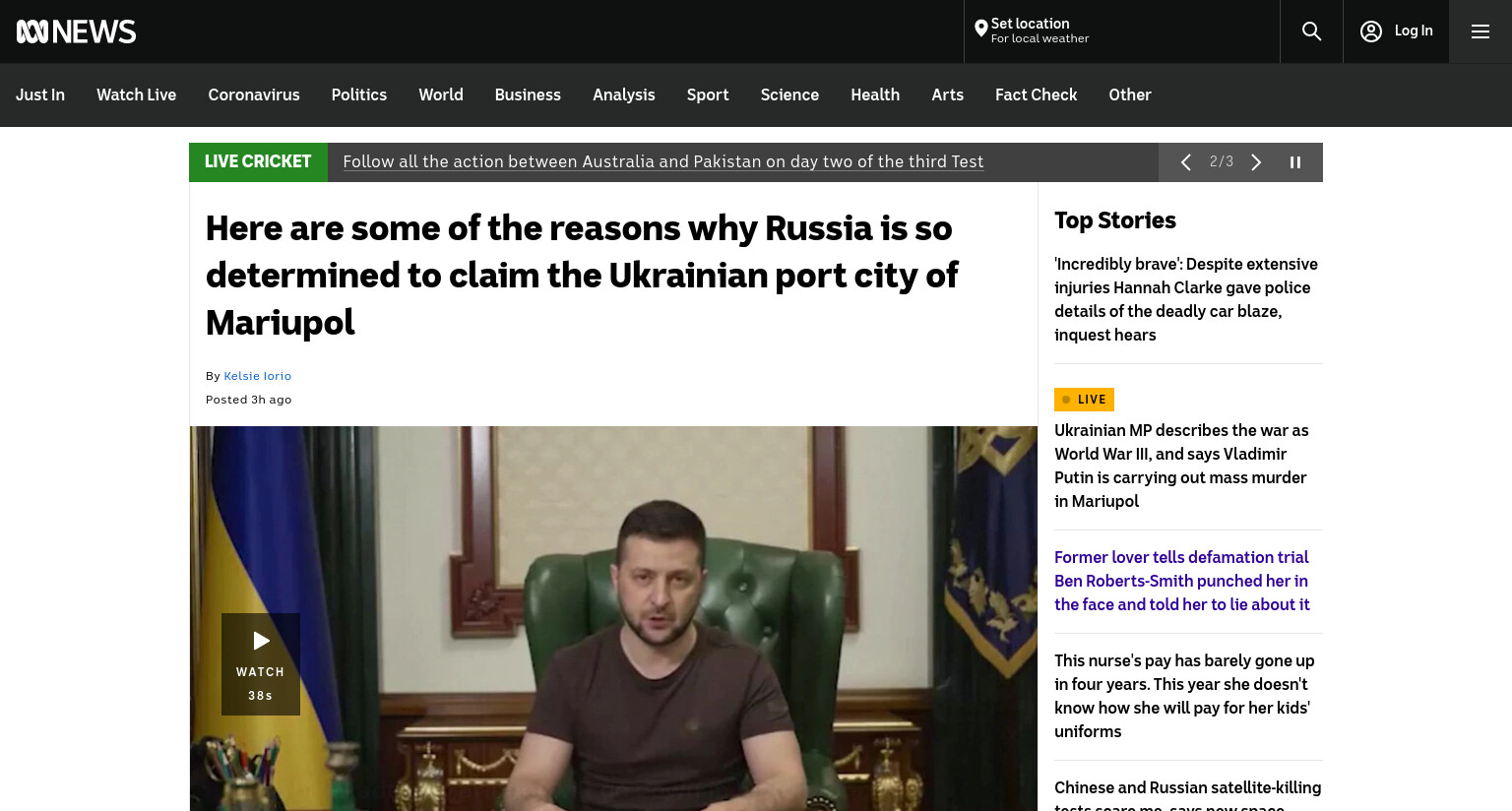Open Ben Roberts-Smith defamation trial story

(1182, 581)
